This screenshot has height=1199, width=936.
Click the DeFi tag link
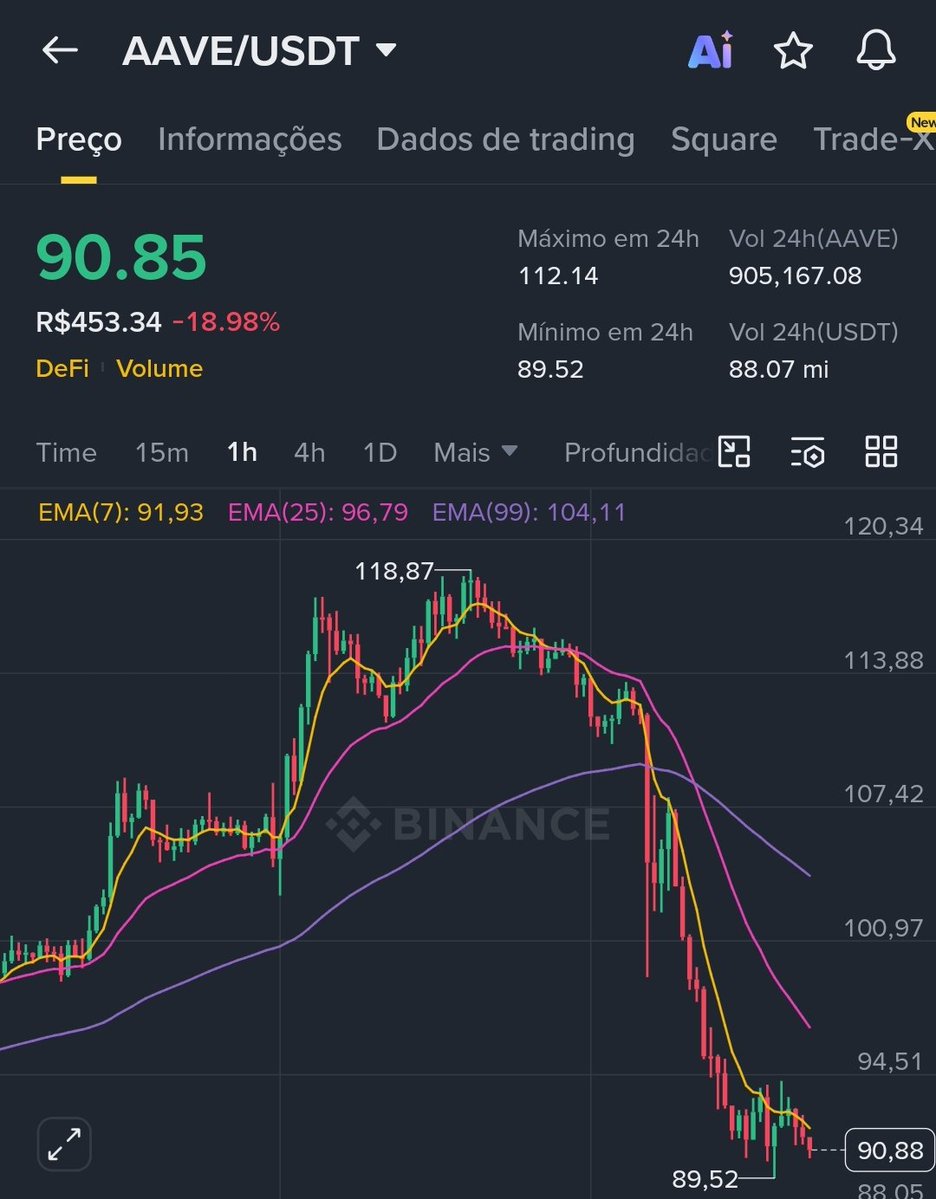tap(62, 369)
